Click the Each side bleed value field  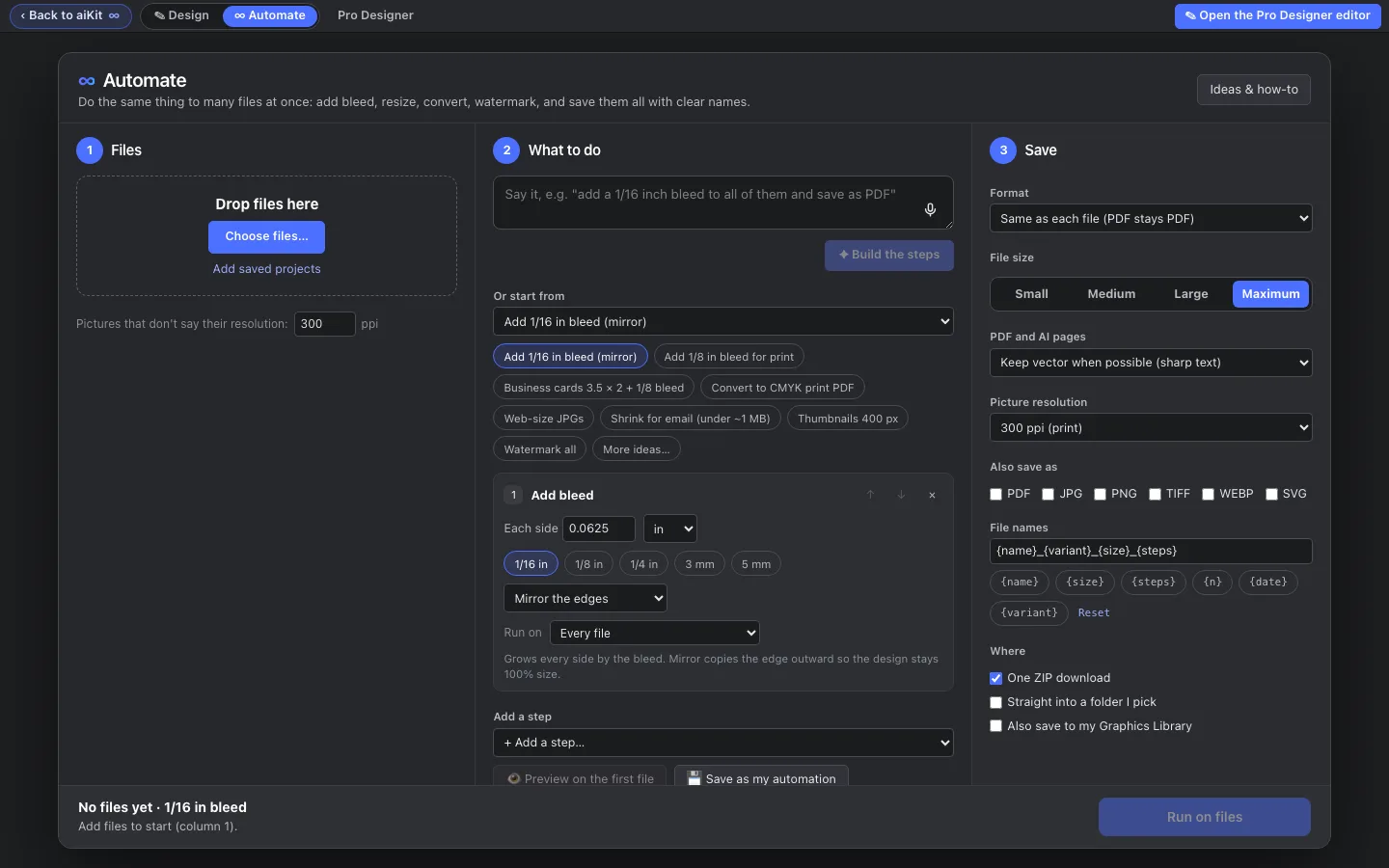click(599, 529)
